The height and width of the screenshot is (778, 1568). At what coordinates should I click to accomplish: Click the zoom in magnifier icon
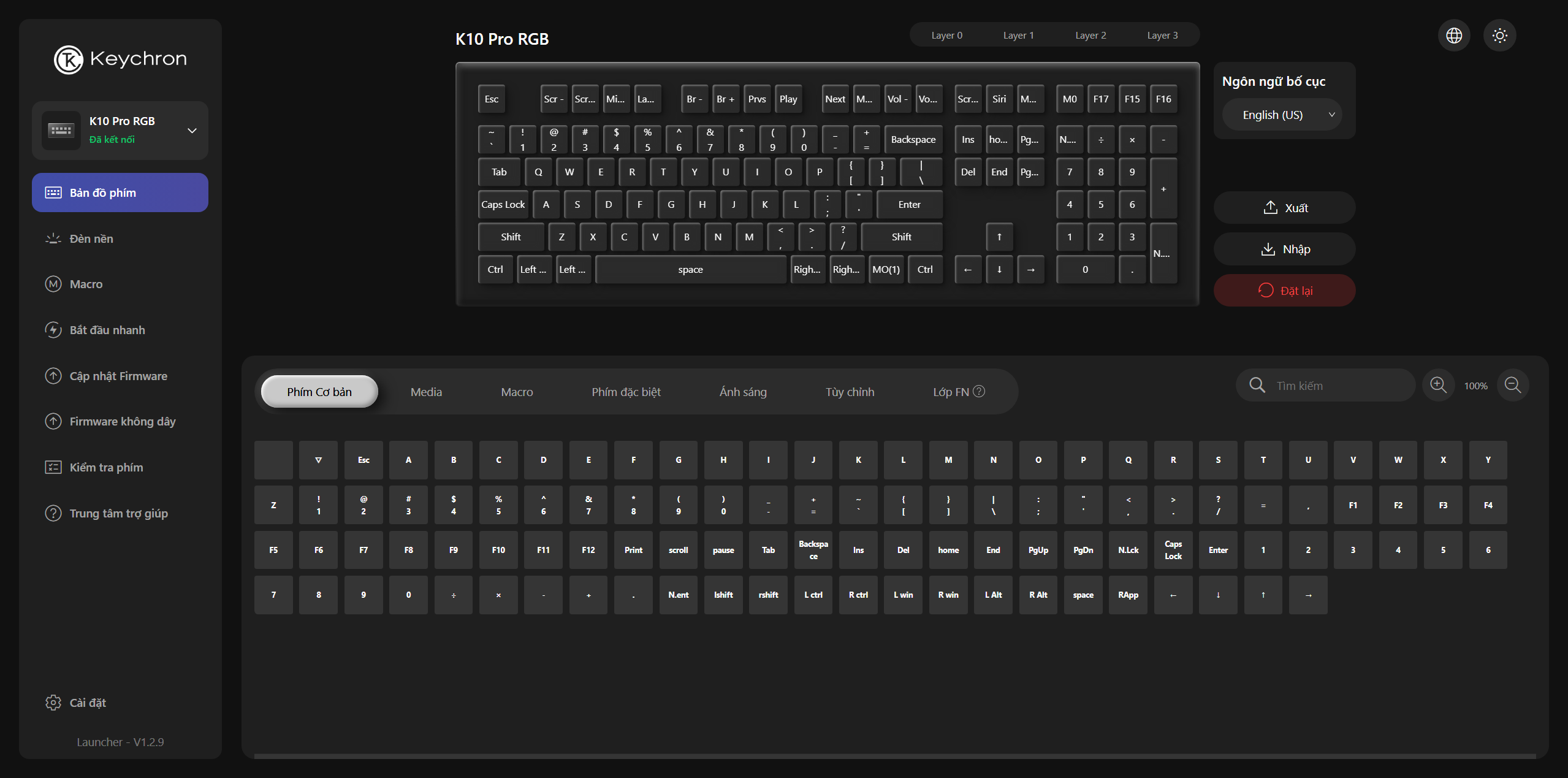(1438, 385)
